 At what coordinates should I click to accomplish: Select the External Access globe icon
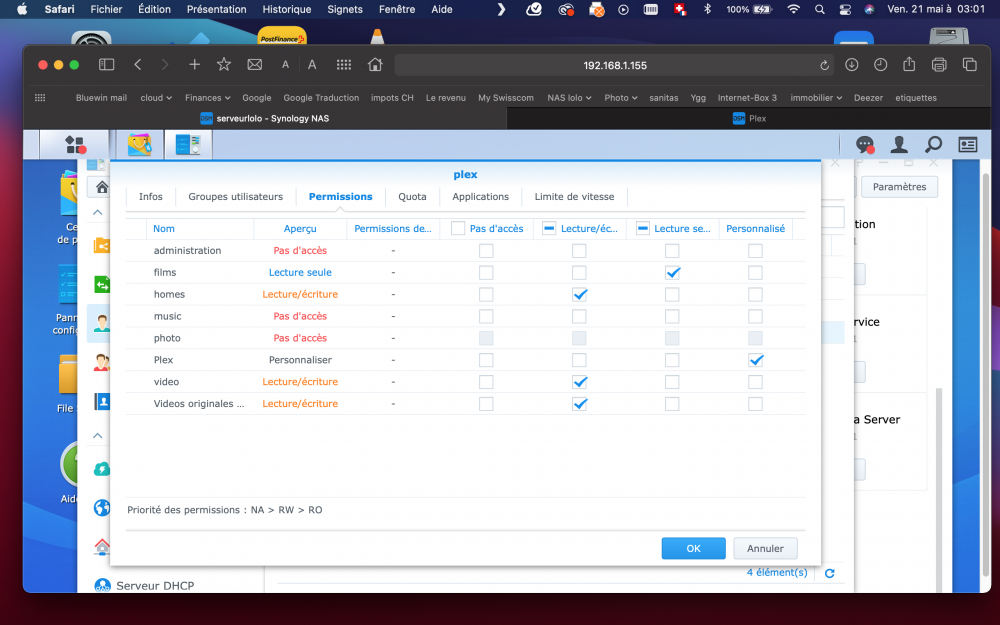pyautogui.click(x=102, y=508)
